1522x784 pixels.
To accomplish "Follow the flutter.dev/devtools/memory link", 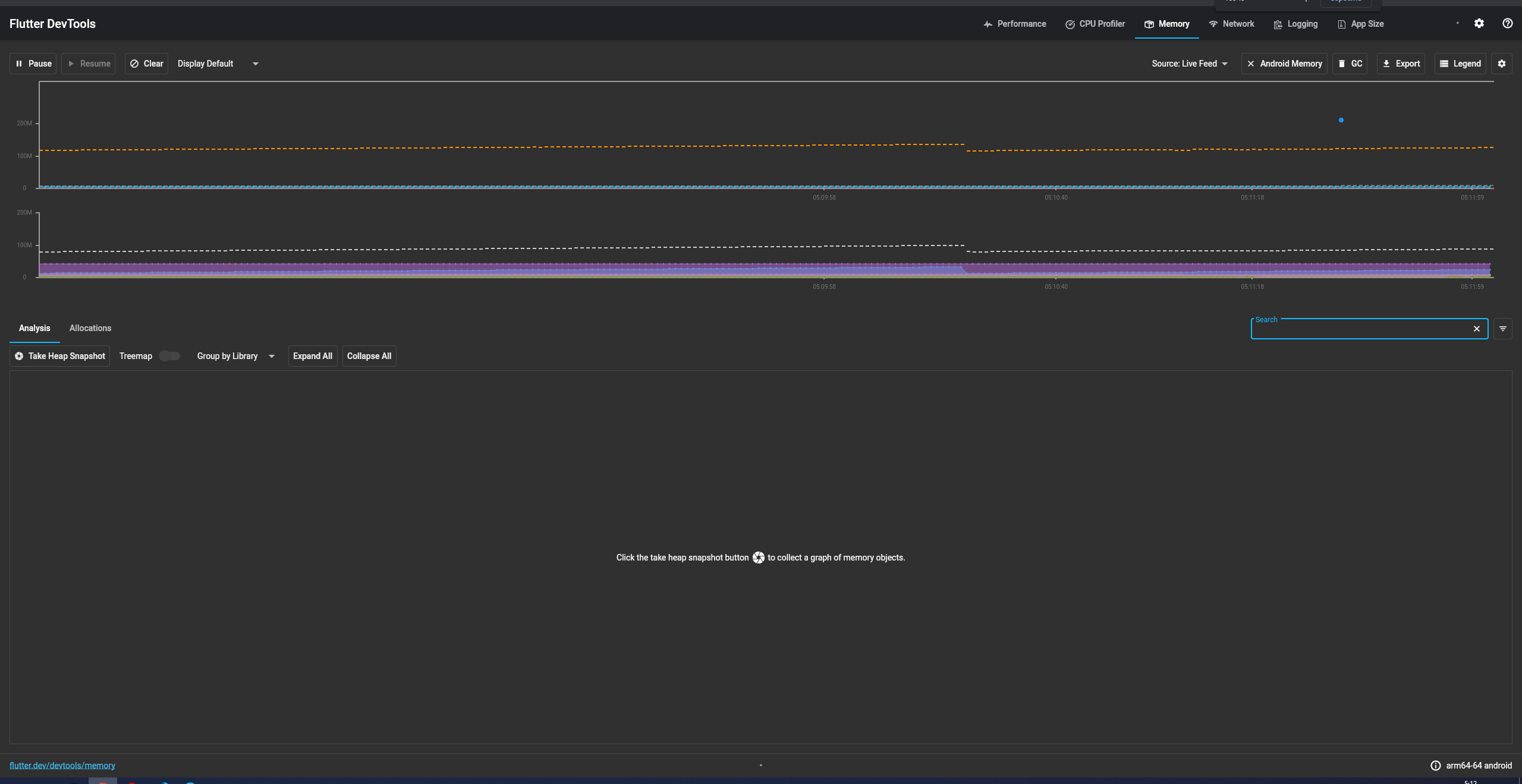I will (63, 765).
